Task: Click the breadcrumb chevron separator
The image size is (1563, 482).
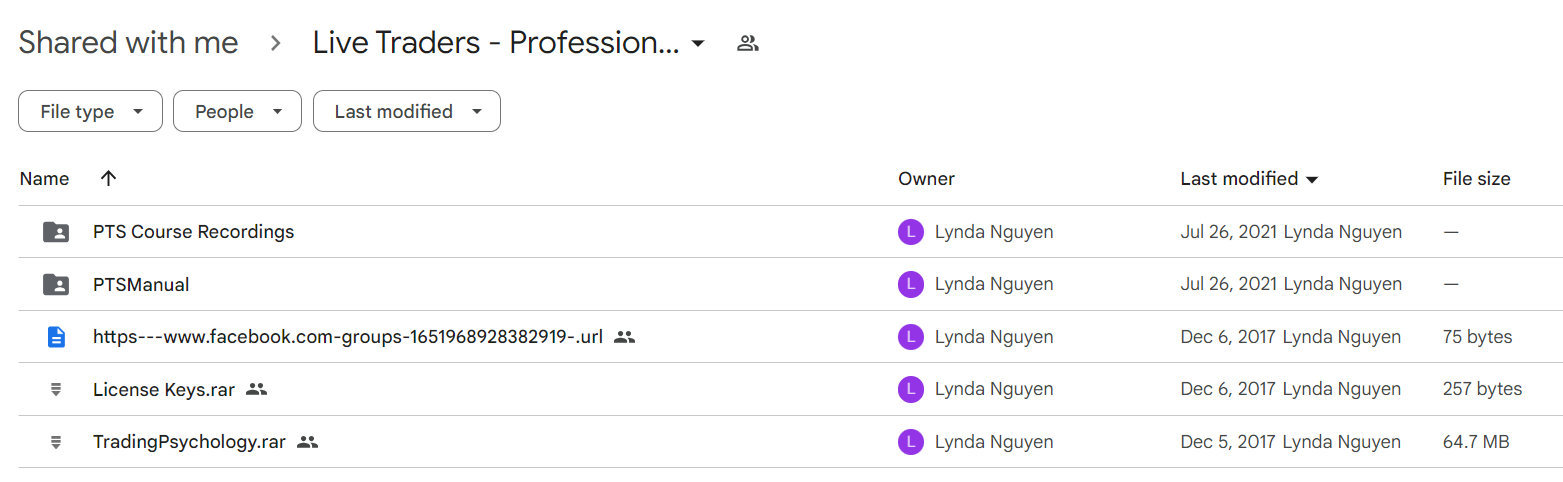Action: pos(276,43)
